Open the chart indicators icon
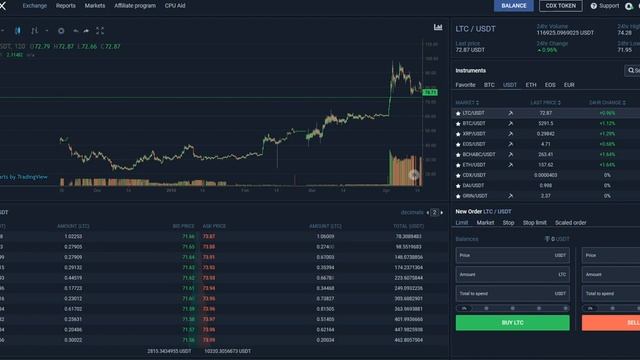This screenshot has width=640, height=360. 34,31
